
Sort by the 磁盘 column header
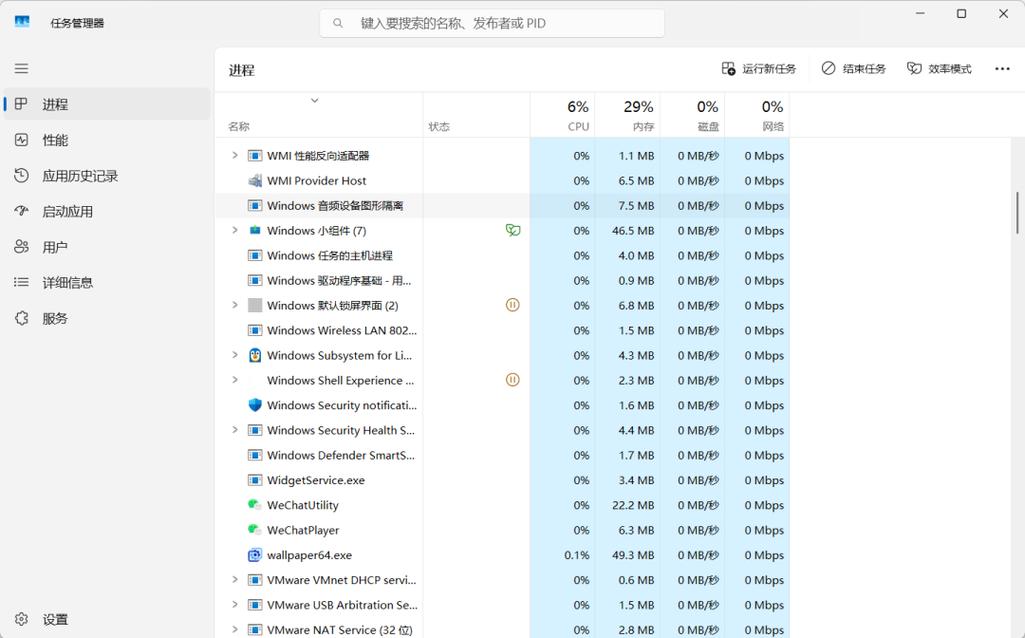click(x=692, y=115)
